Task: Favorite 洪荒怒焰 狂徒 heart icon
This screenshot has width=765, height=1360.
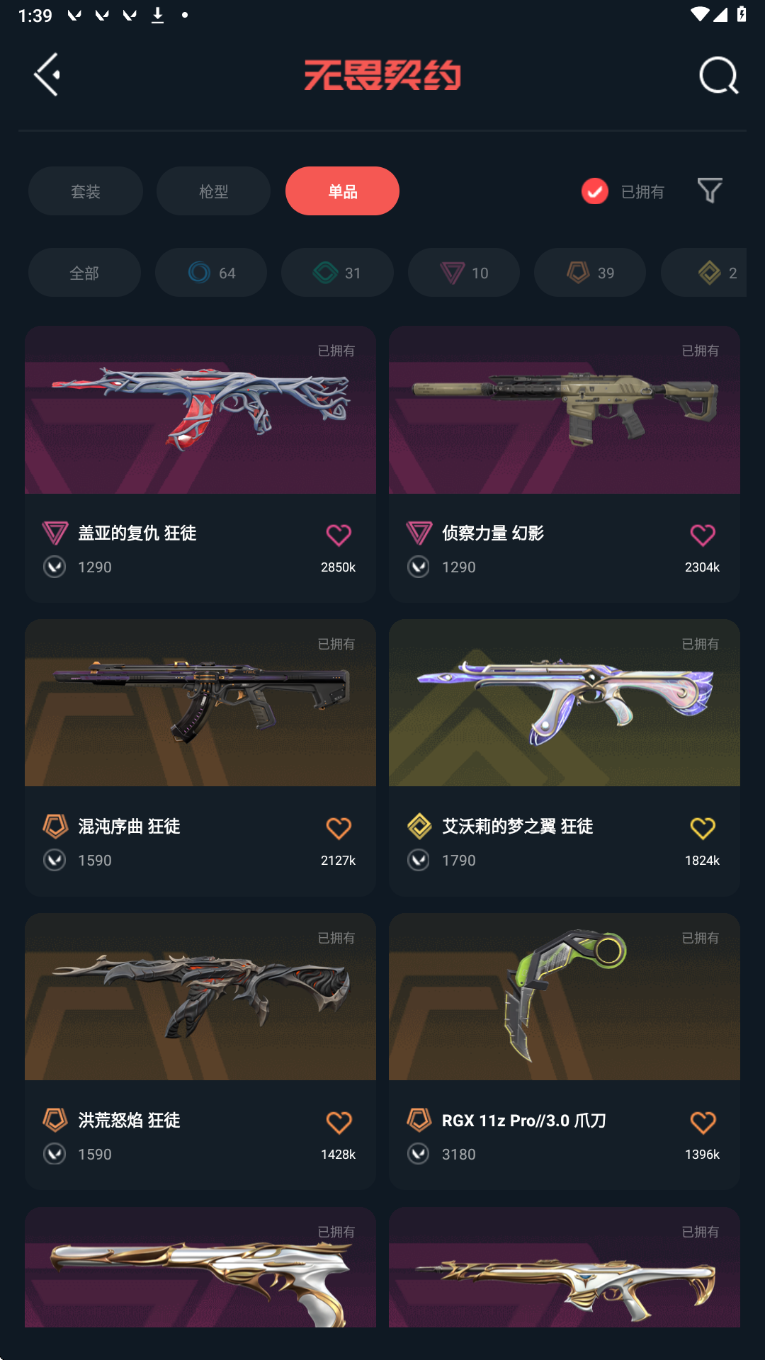Action: (x=339, y=1122)
